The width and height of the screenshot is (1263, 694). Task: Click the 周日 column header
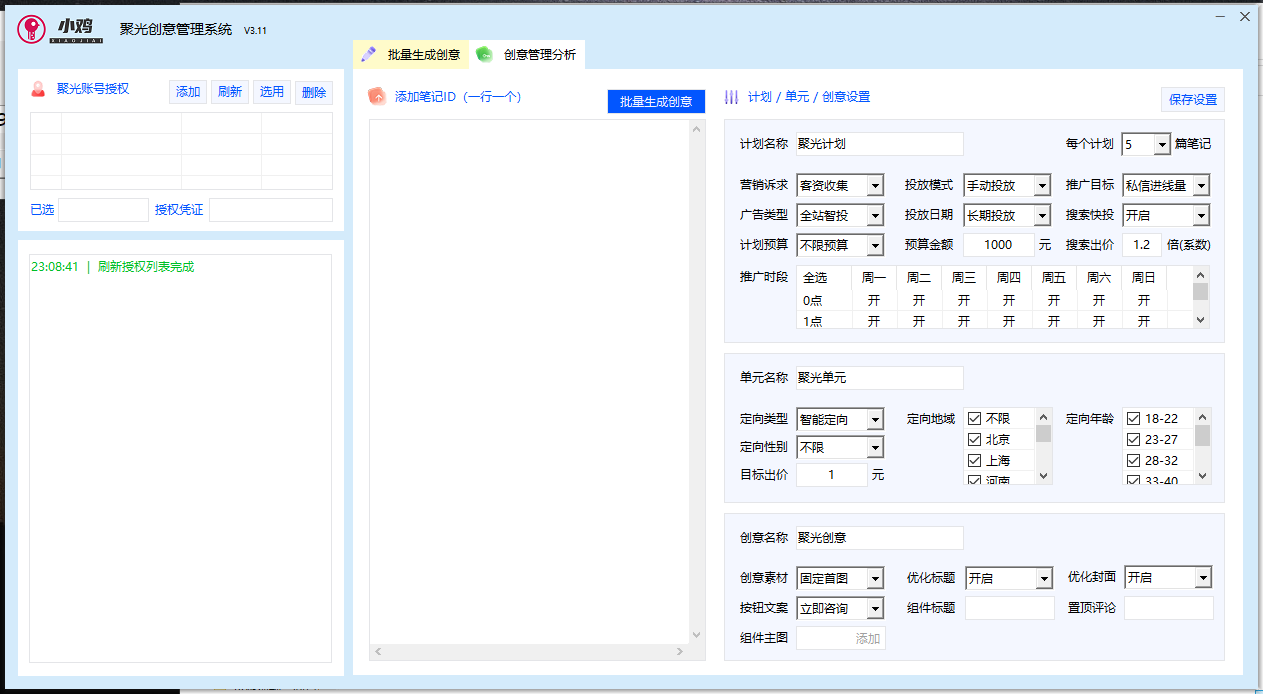pos(1144,278)
